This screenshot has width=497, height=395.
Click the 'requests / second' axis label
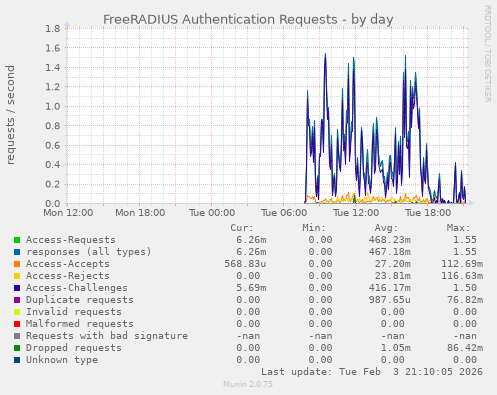click(10, 115)
